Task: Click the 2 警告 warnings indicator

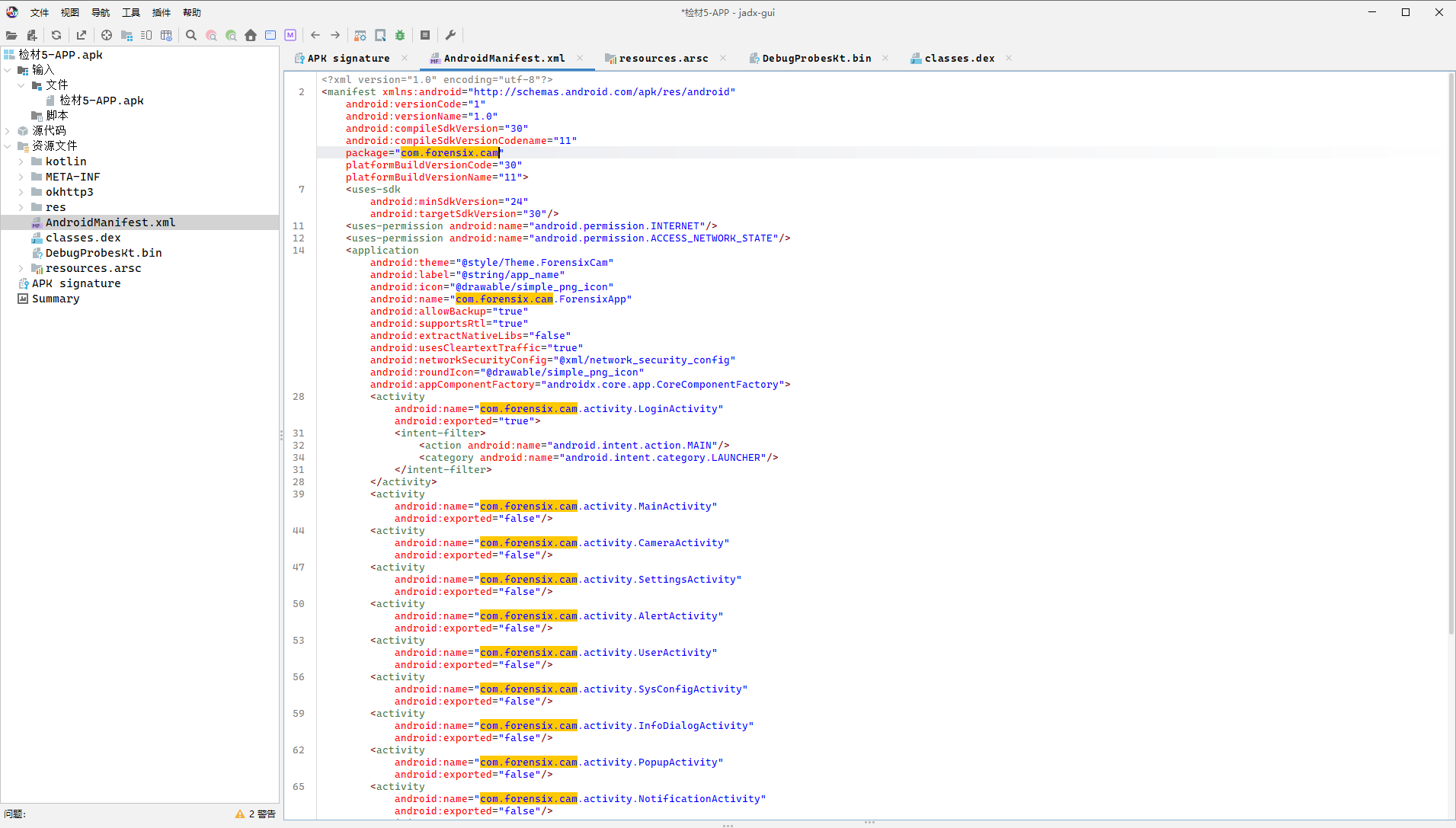Action: (x=256, y=814)
